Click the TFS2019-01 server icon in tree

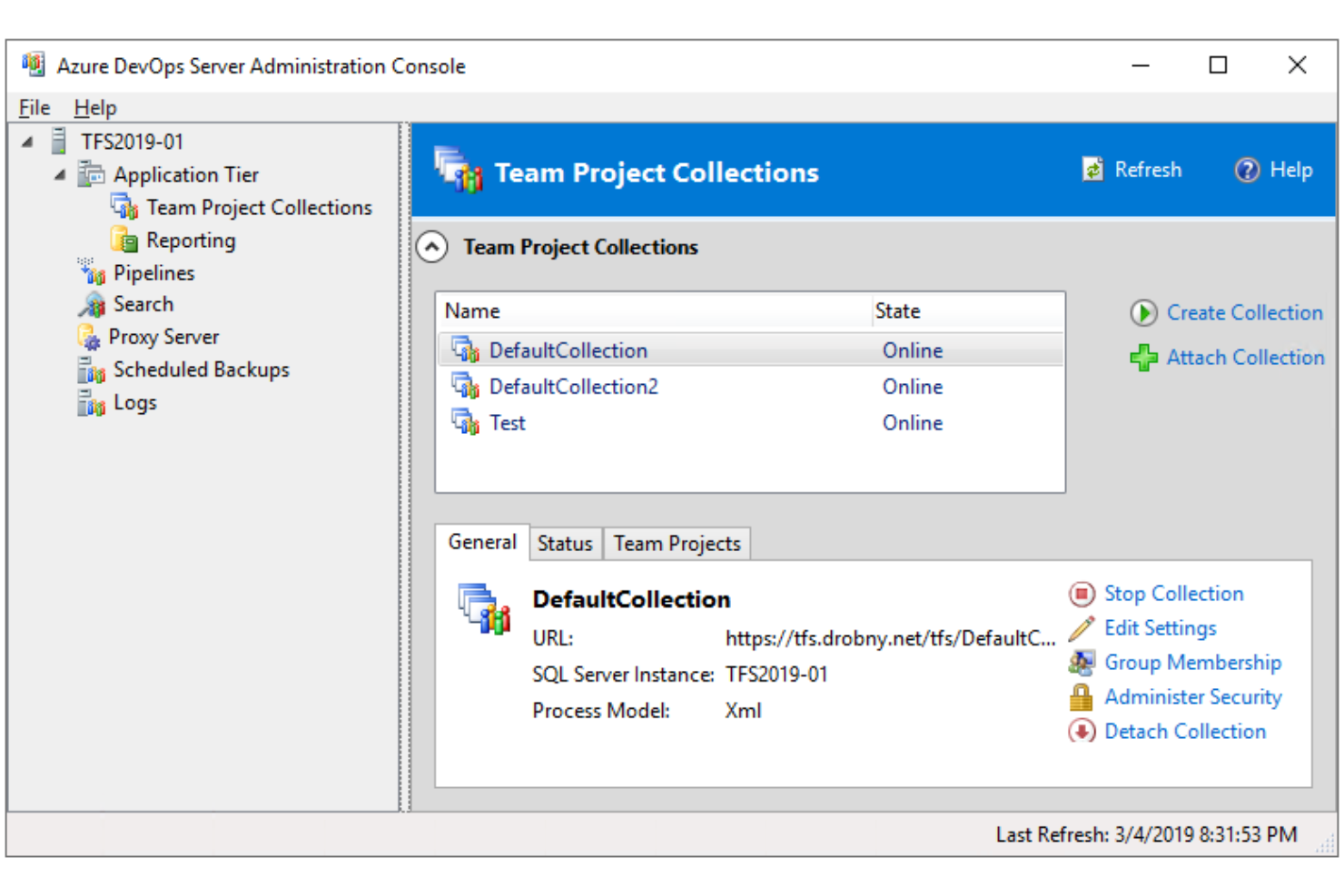tap(59, 141)
